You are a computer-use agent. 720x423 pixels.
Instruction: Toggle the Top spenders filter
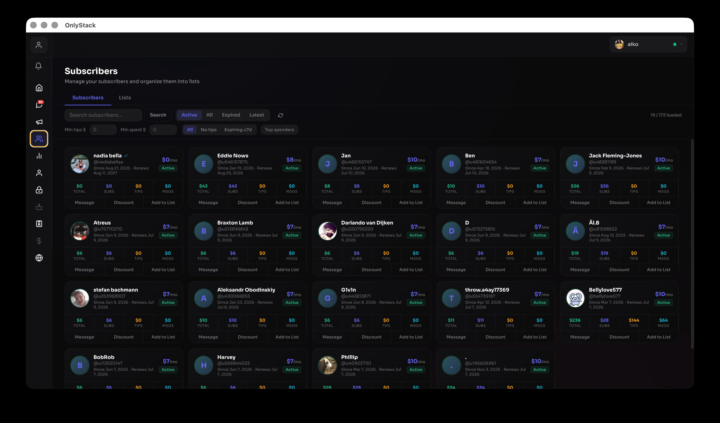coord(279,130)
